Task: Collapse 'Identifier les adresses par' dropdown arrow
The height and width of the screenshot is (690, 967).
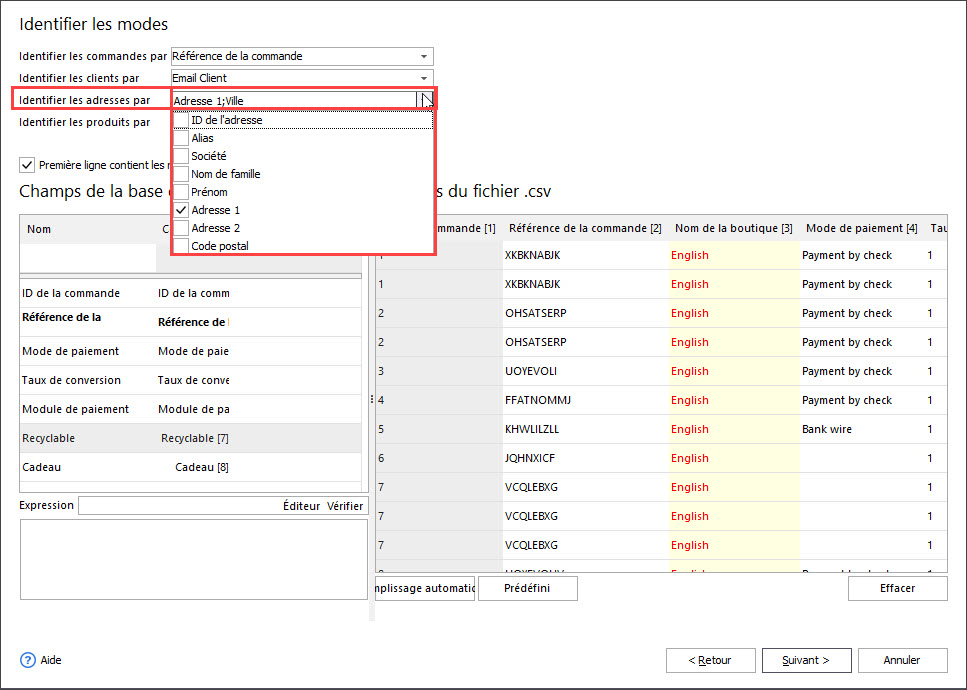Action: (426, 100)
